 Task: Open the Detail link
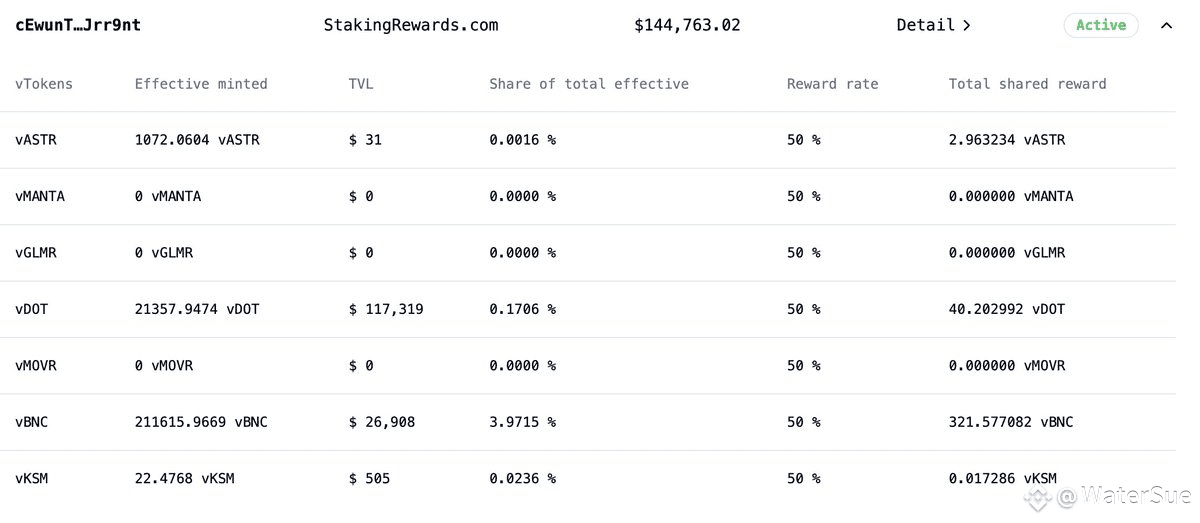(933, 25)
